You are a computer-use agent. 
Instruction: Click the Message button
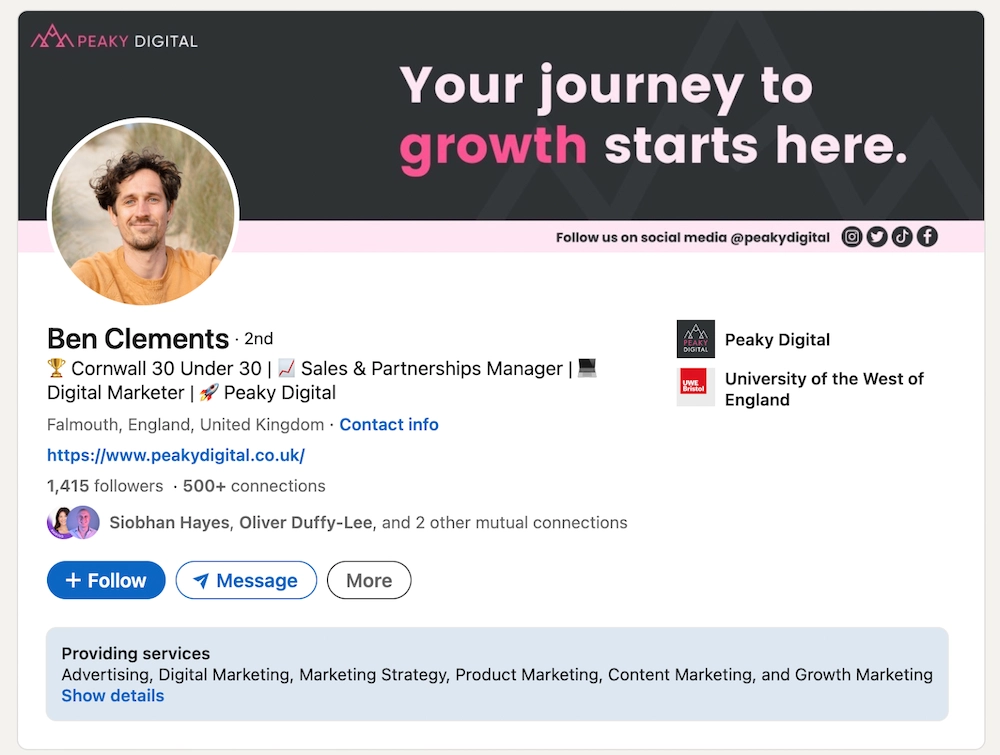pos(246,580)
